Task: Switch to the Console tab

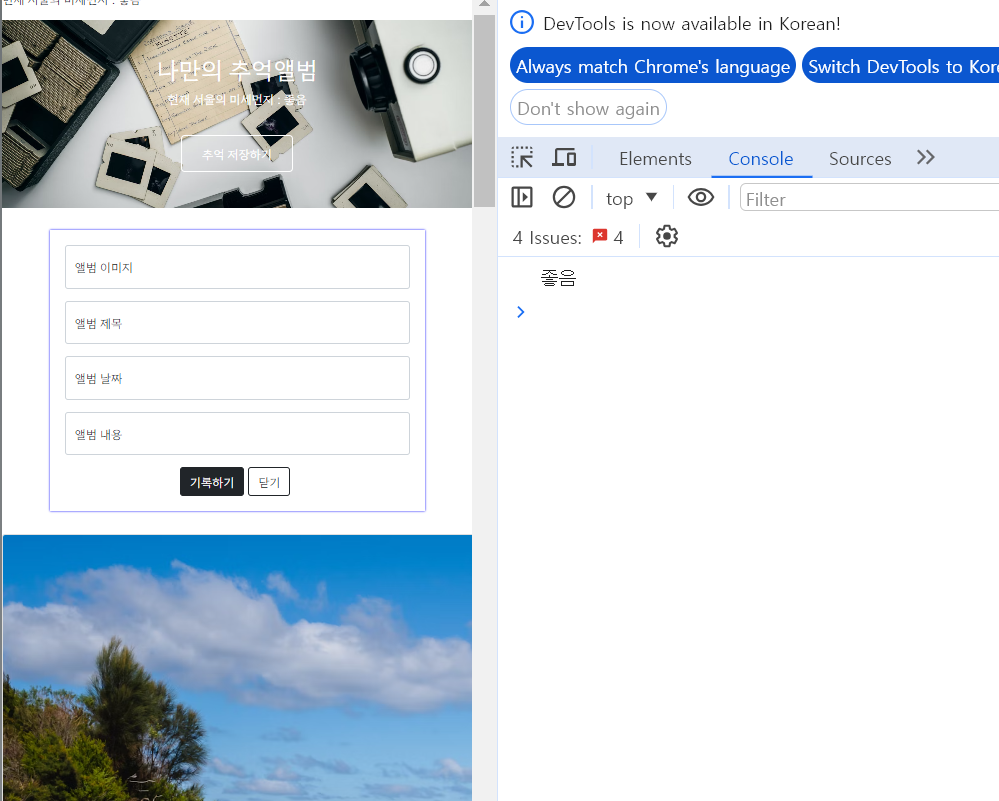Action: pyautogui.click(x=761, y=159)
